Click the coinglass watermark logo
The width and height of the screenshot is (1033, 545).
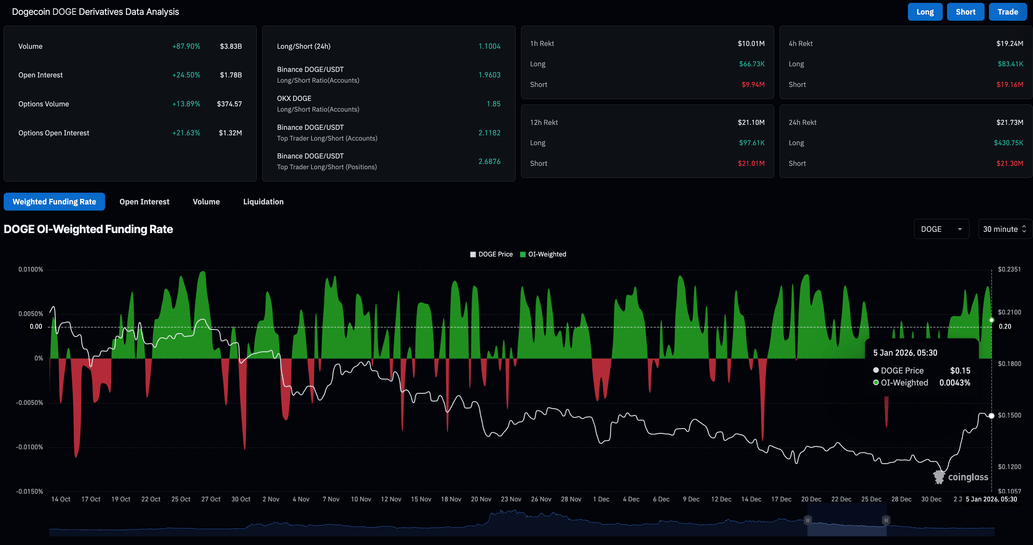(x=960, y=476)
